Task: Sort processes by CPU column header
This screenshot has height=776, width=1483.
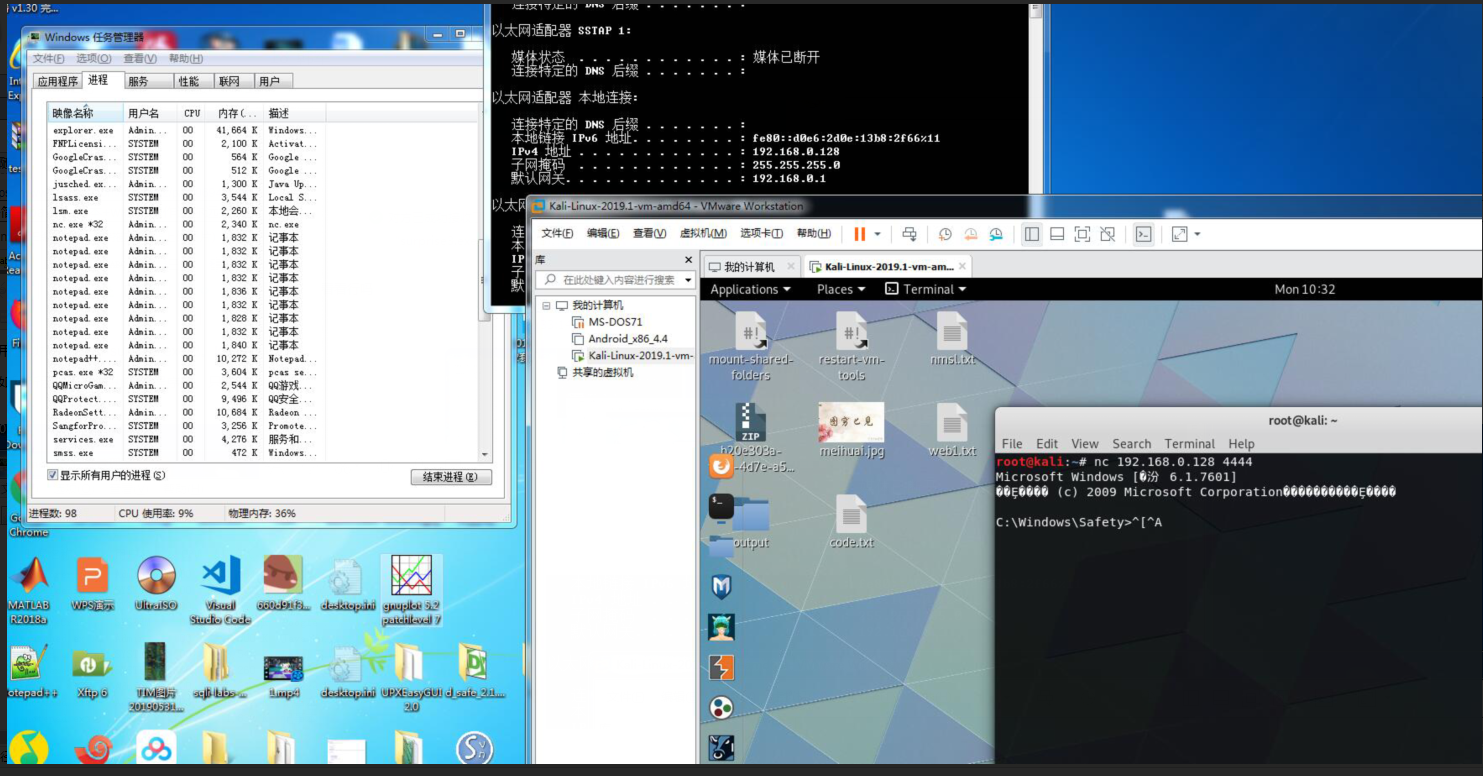Action: coord(192,113)
